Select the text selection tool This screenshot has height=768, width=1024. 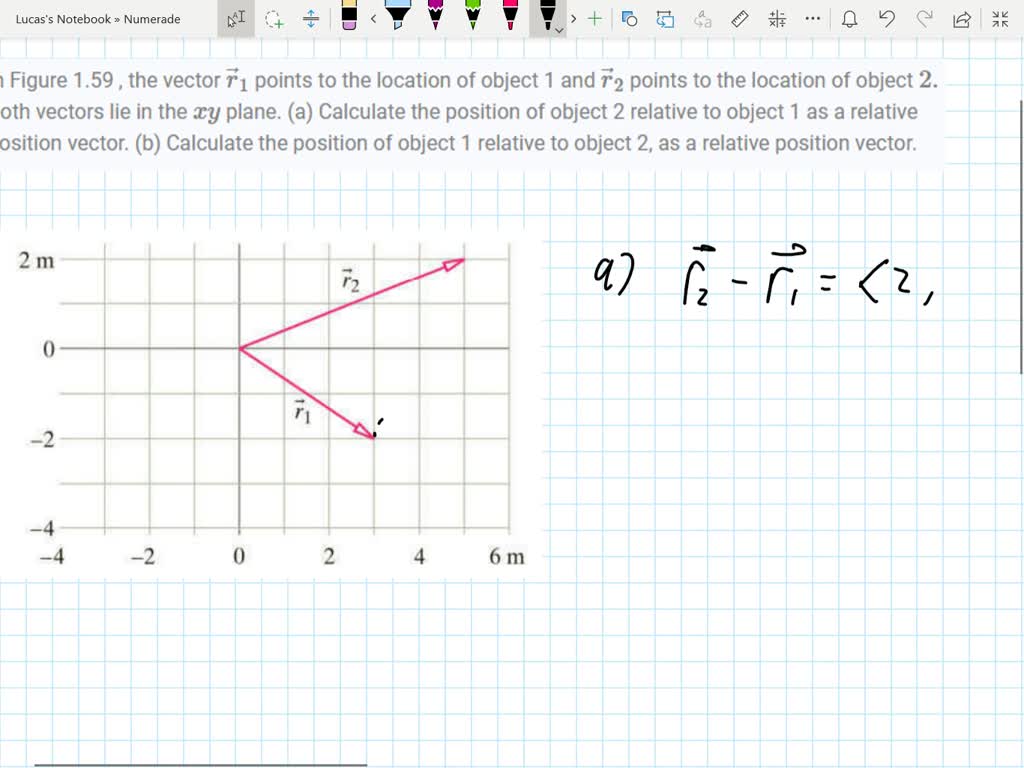click(236, 18)
